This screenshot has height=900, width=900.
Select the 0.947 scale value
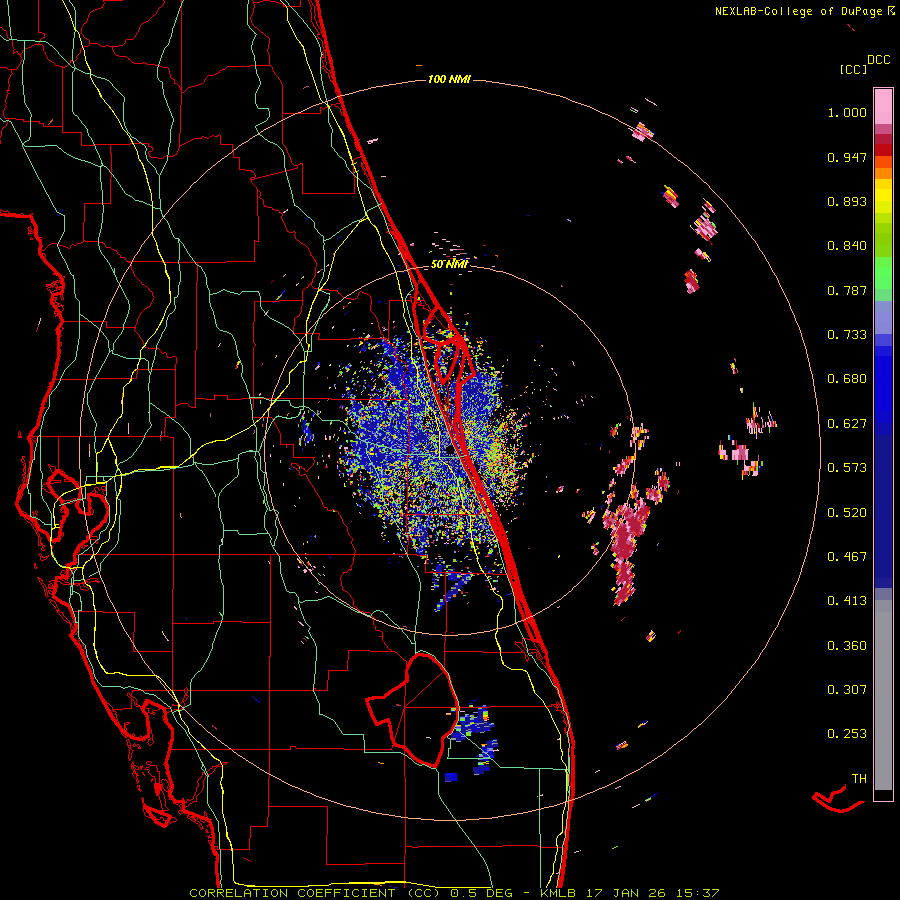pos(847,157)
